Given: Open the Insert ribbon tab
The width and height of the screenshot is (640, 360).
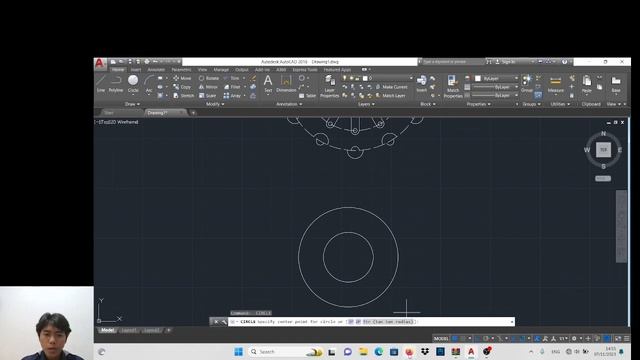Looking at the screenshot, I should 136,70.
